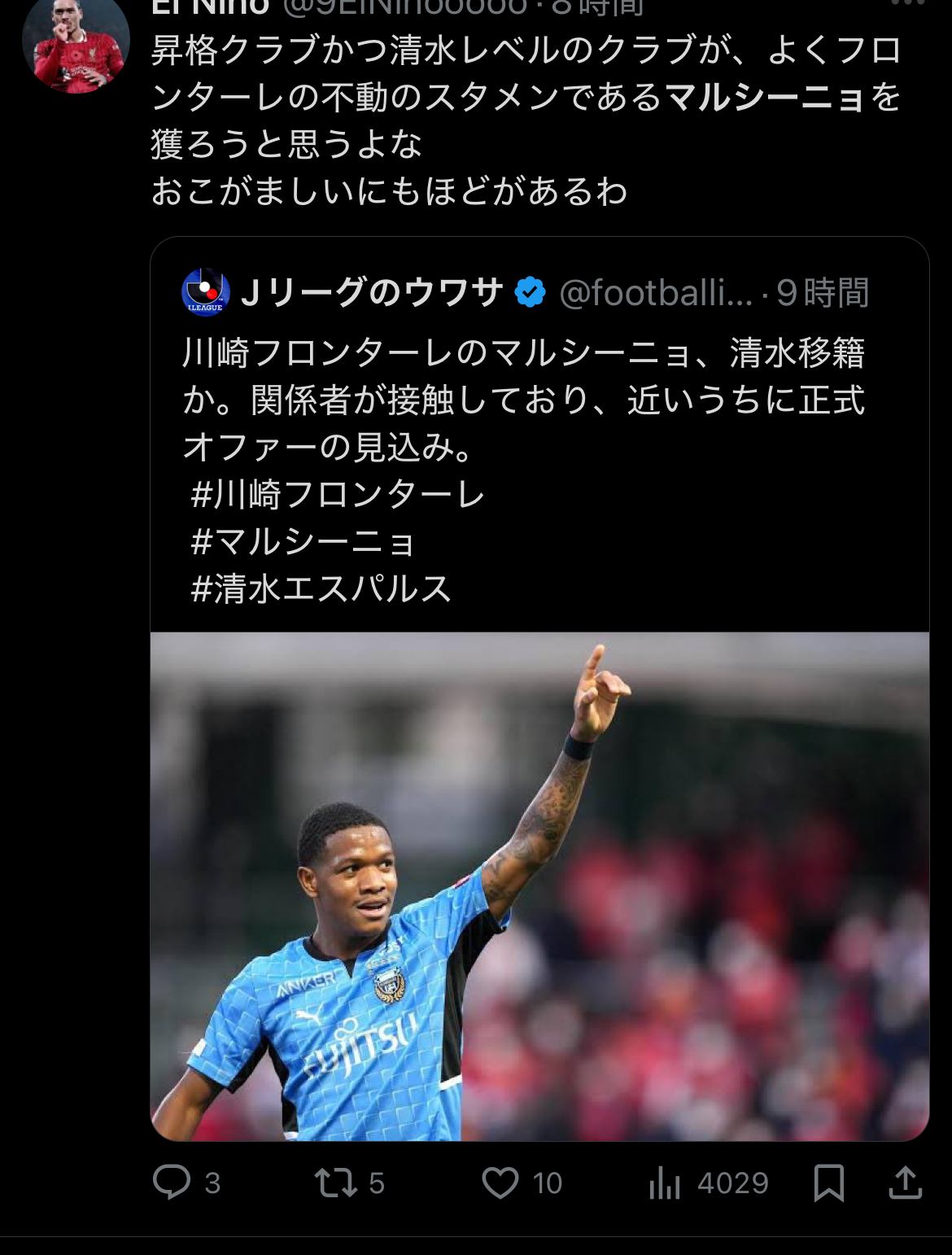Screen dimensions: 952x1255
Task: Tap the Jリーグのウワサ account name
Action: click(x=372, y=292)
